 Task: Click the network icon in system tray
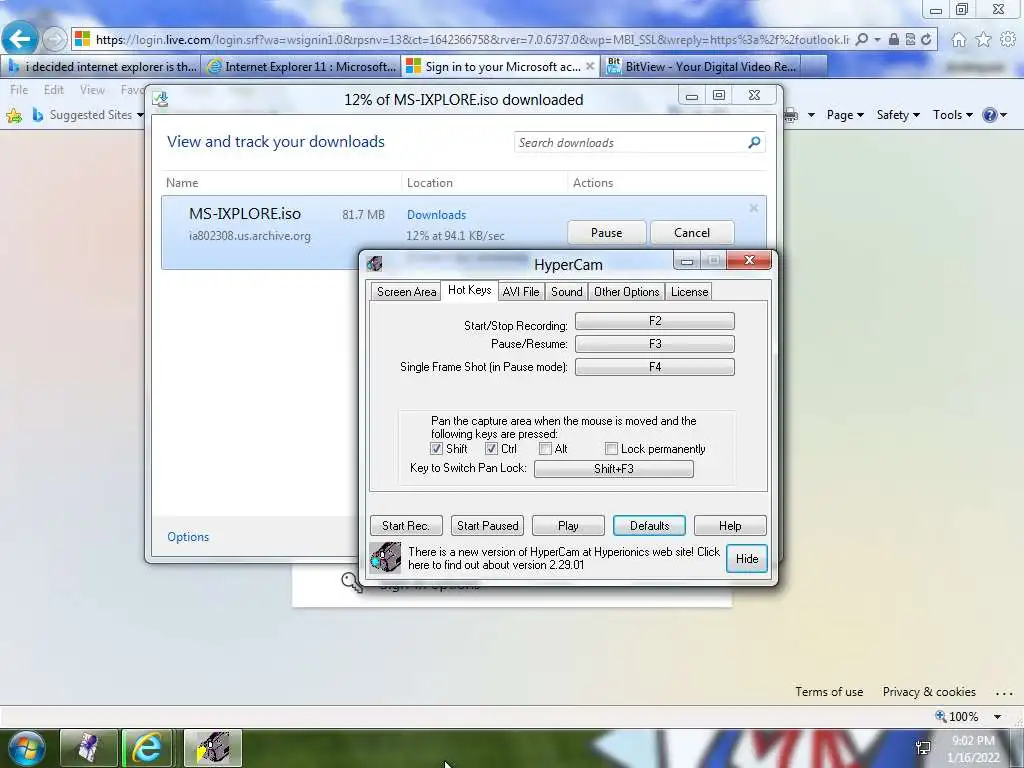923,748
